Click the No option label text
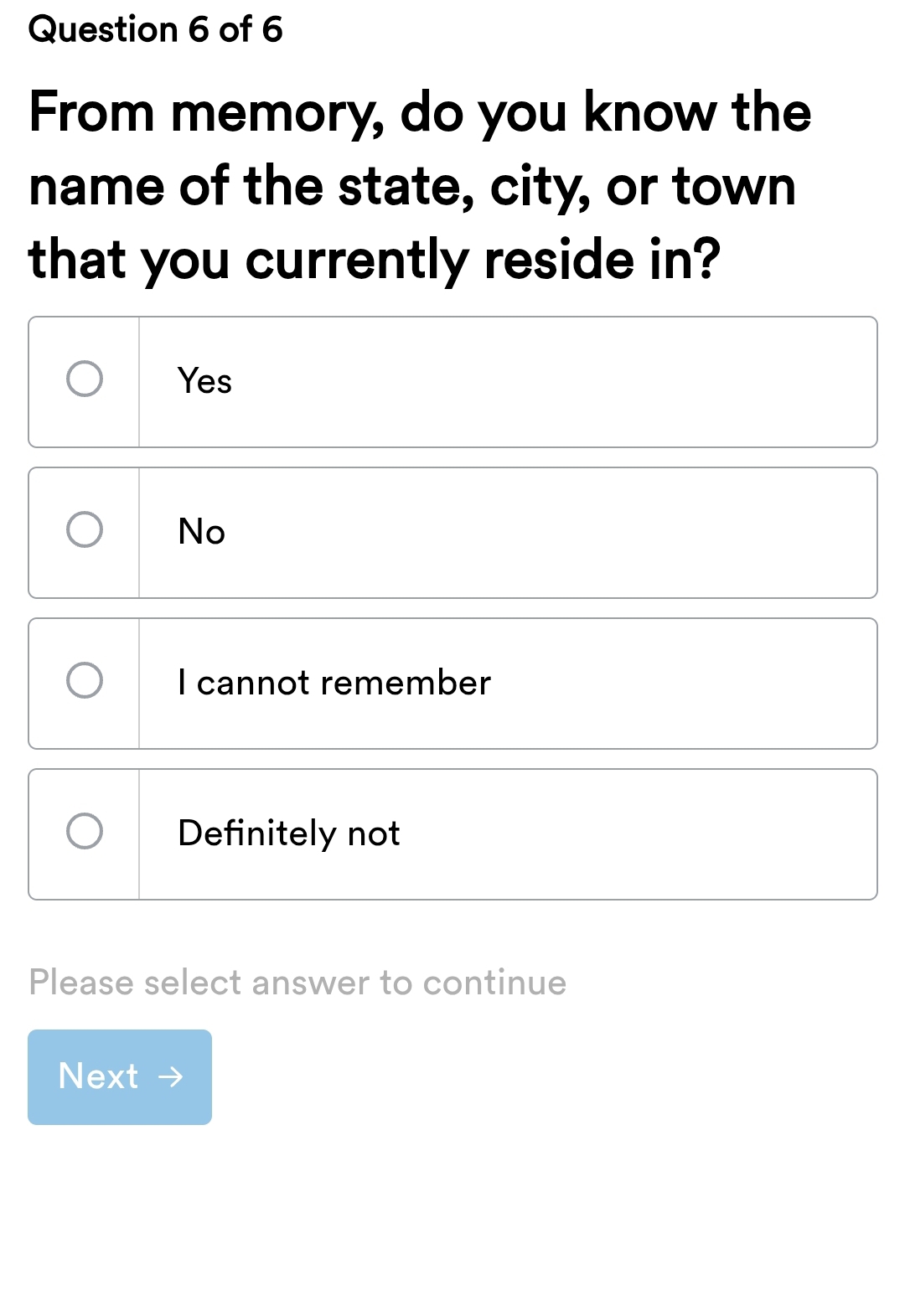Image resolution: width=905 pixels, height=1316 pixels. 199,531
